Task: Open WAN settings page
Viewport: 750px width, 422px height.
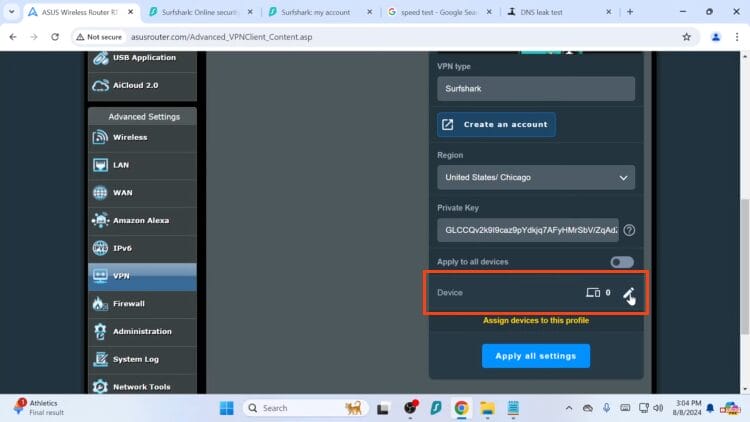Action: point(142,193)
